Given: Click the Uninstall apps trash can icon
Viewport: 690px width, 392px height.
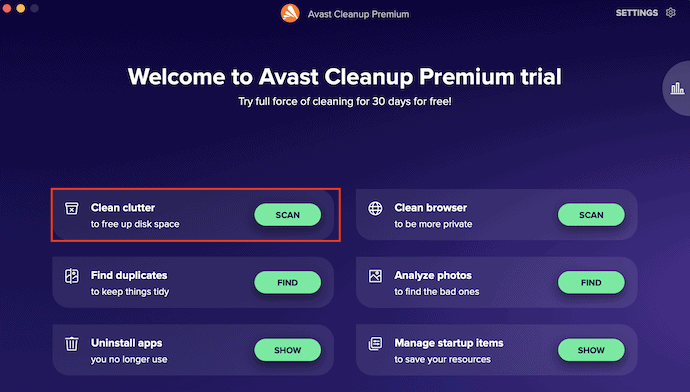Looking at the screenshot, I should click(72, 344).
